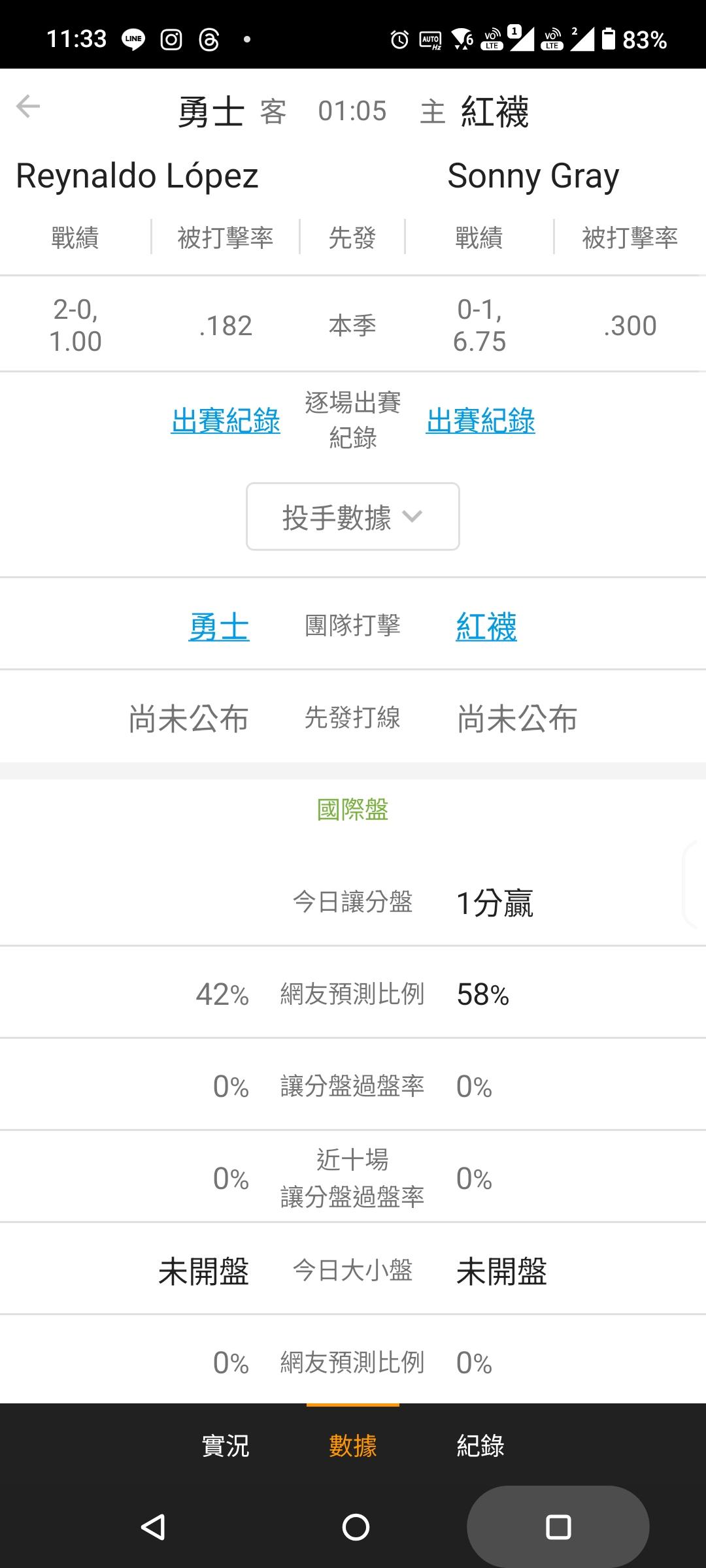Screen dimensions: 706x1568
Task: Tap the 國際盤 section label
Action: pyautogui.click(x=353, y=810)
